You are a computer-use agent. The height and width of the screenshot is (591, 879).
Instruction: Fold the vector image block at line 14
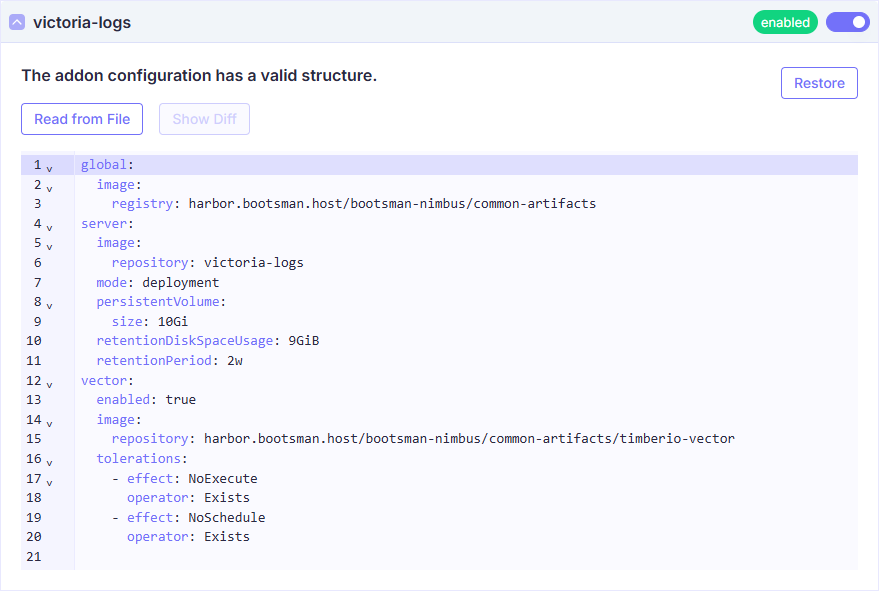point(49,422)
